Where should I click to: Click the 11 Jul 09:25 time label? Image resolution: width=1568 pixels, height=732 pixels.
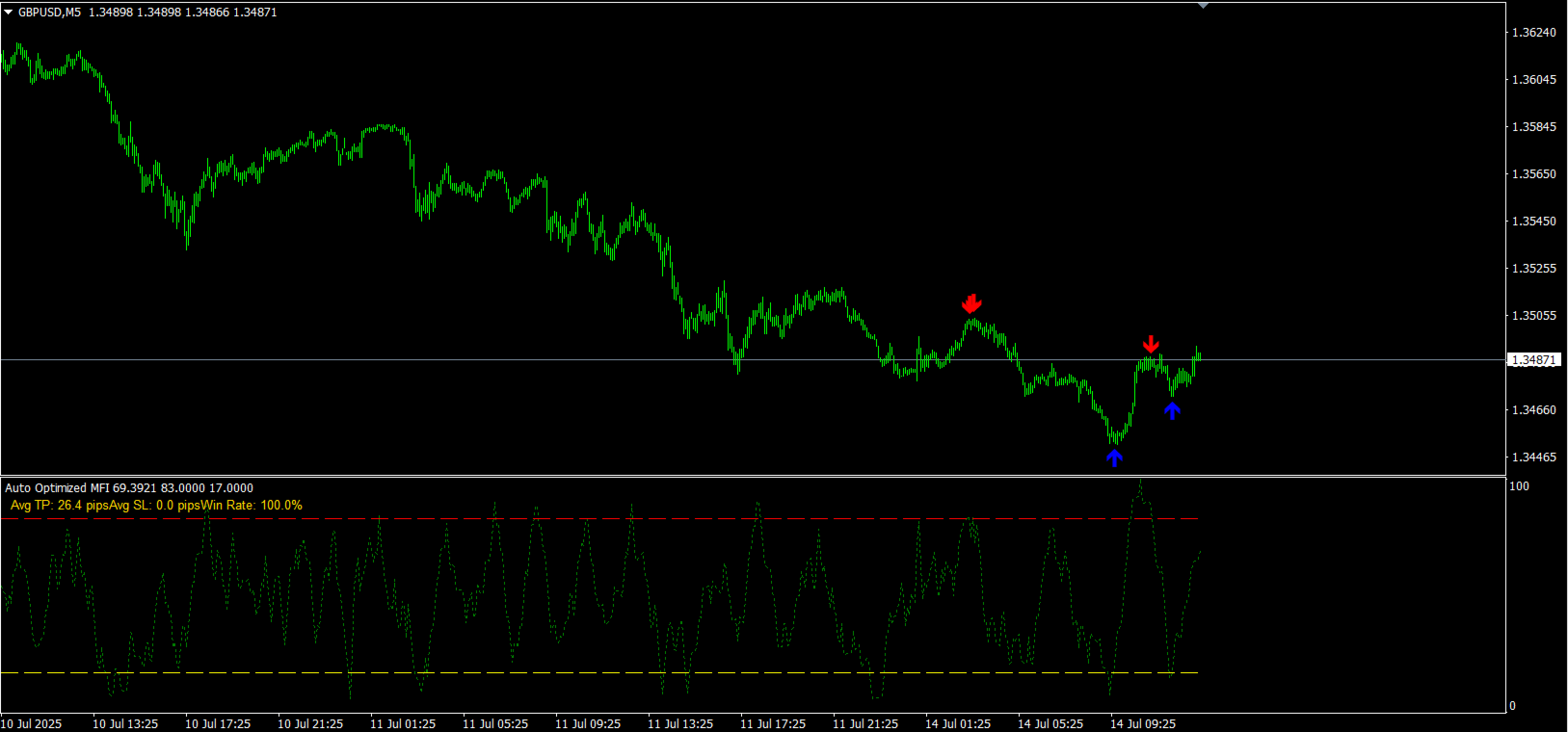coord(588,724)
